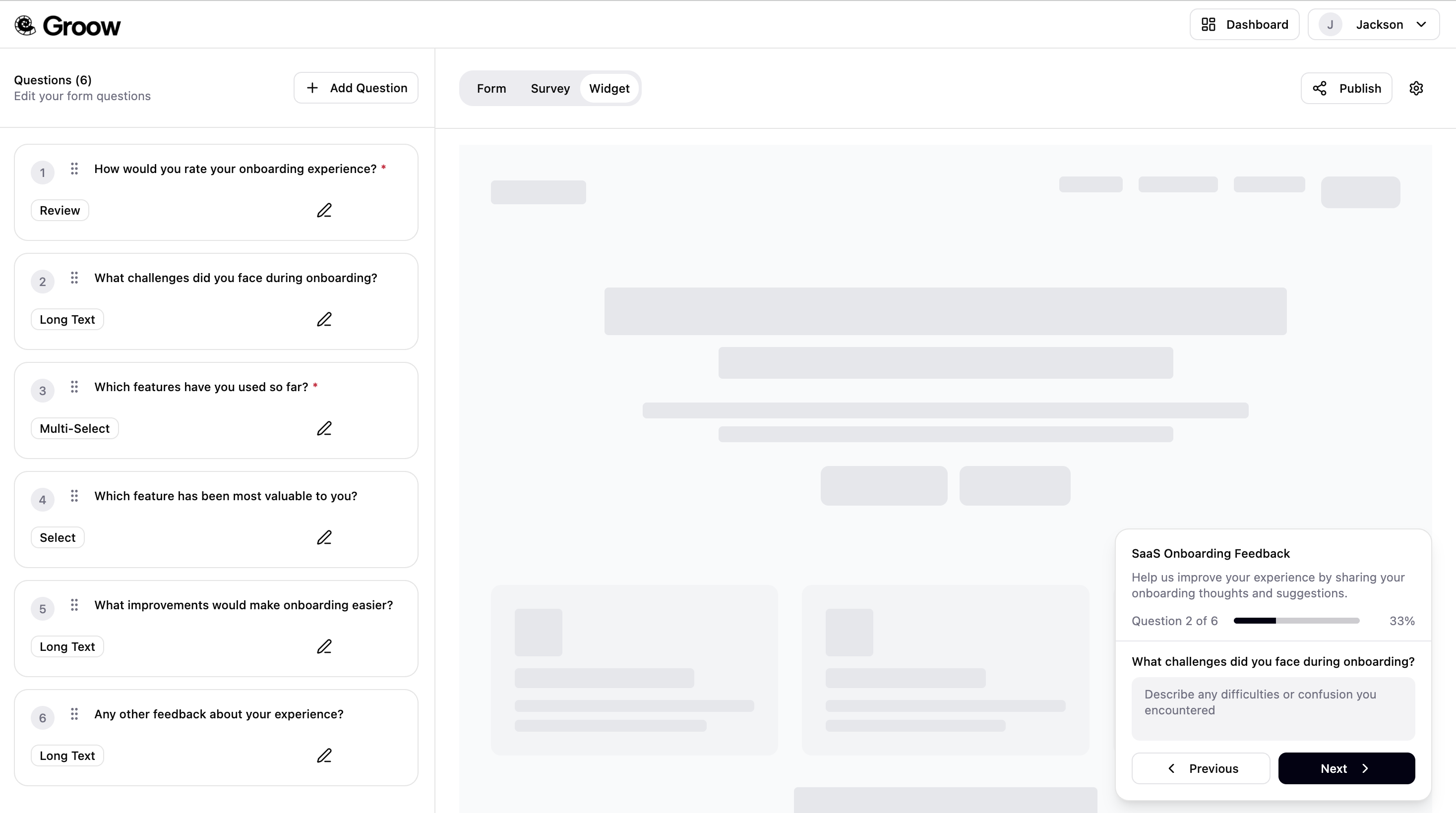
Task: Select the Widget view
Action: tap(610, 88)
